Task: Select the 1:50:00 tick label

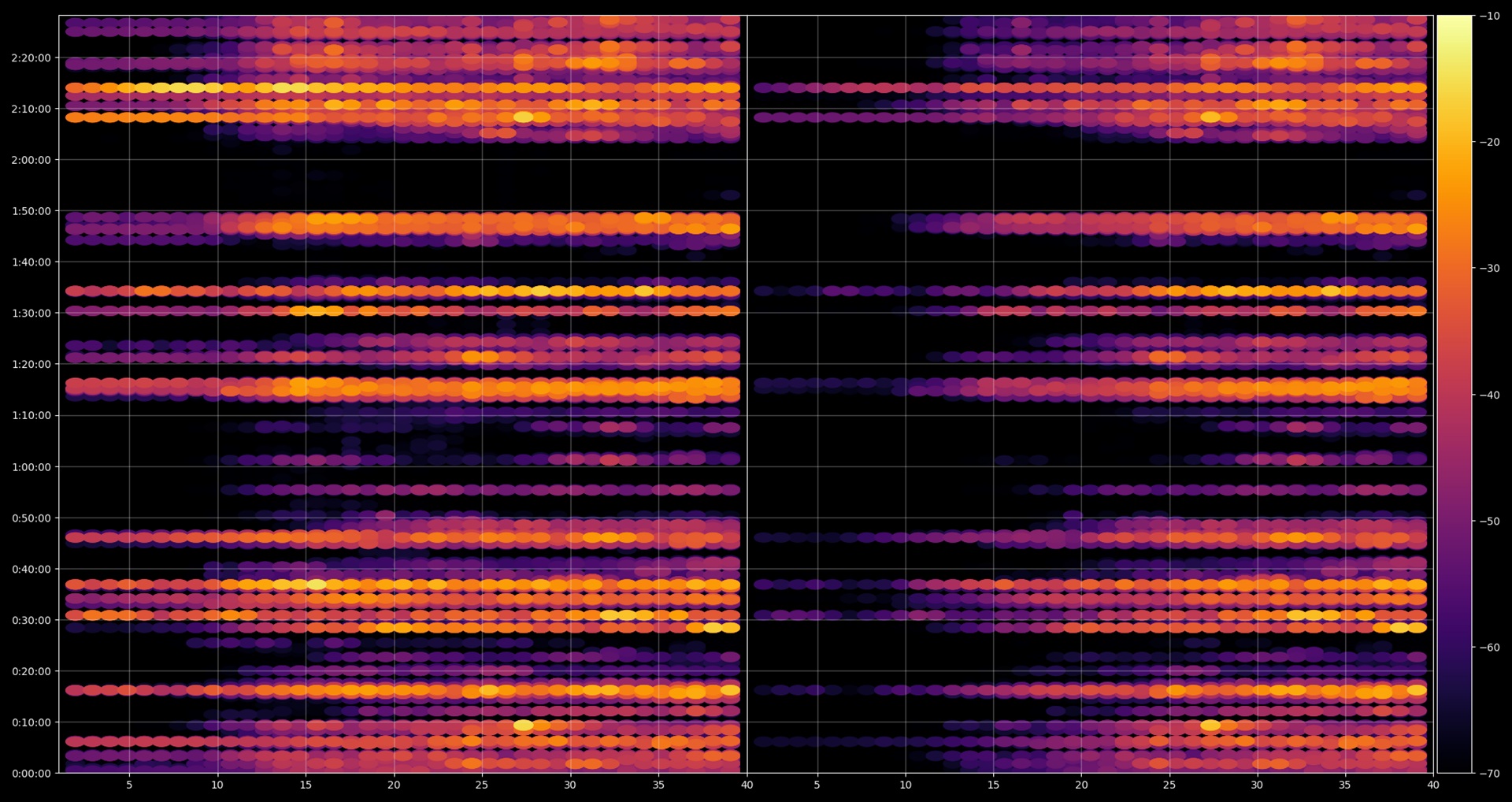Action: [31, 211]
